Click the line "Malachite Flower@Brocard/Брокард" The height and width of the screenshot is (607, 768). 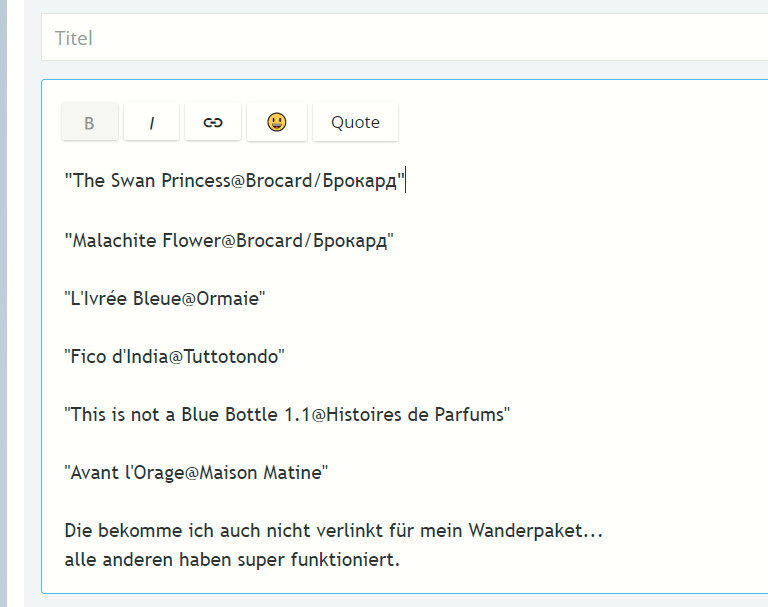coord(229,241)
